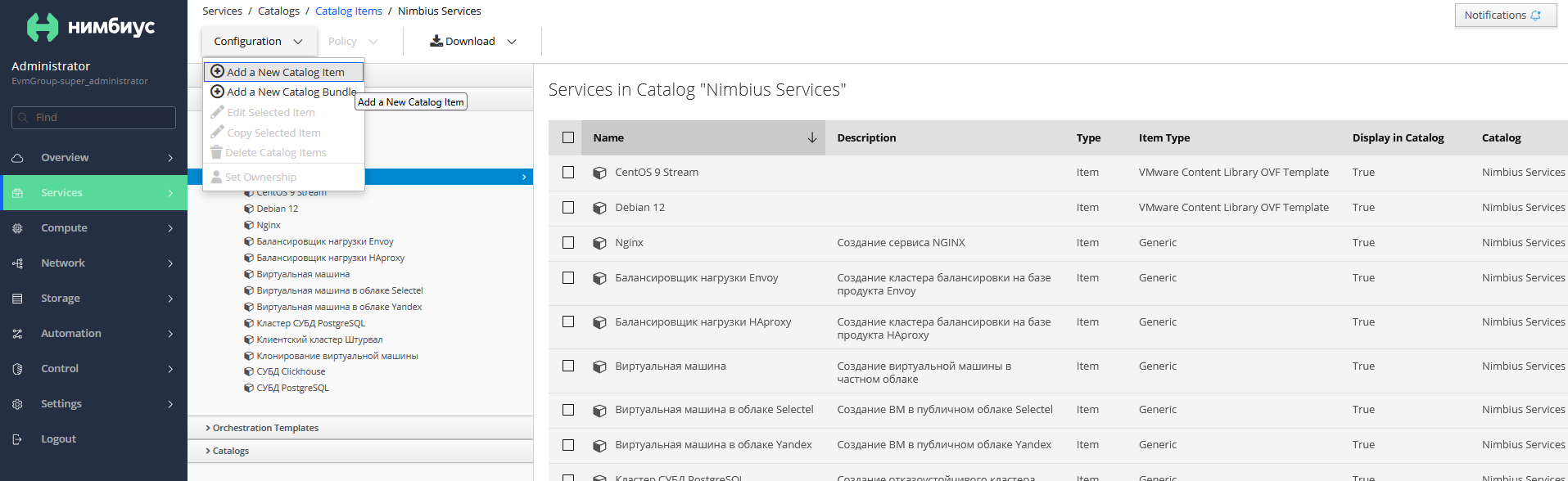Image resolution: width=1568 pixels, height=481 pixels.
Task: Select Add a New Catalog Item menu entry
Action: [x=283, y=72]
